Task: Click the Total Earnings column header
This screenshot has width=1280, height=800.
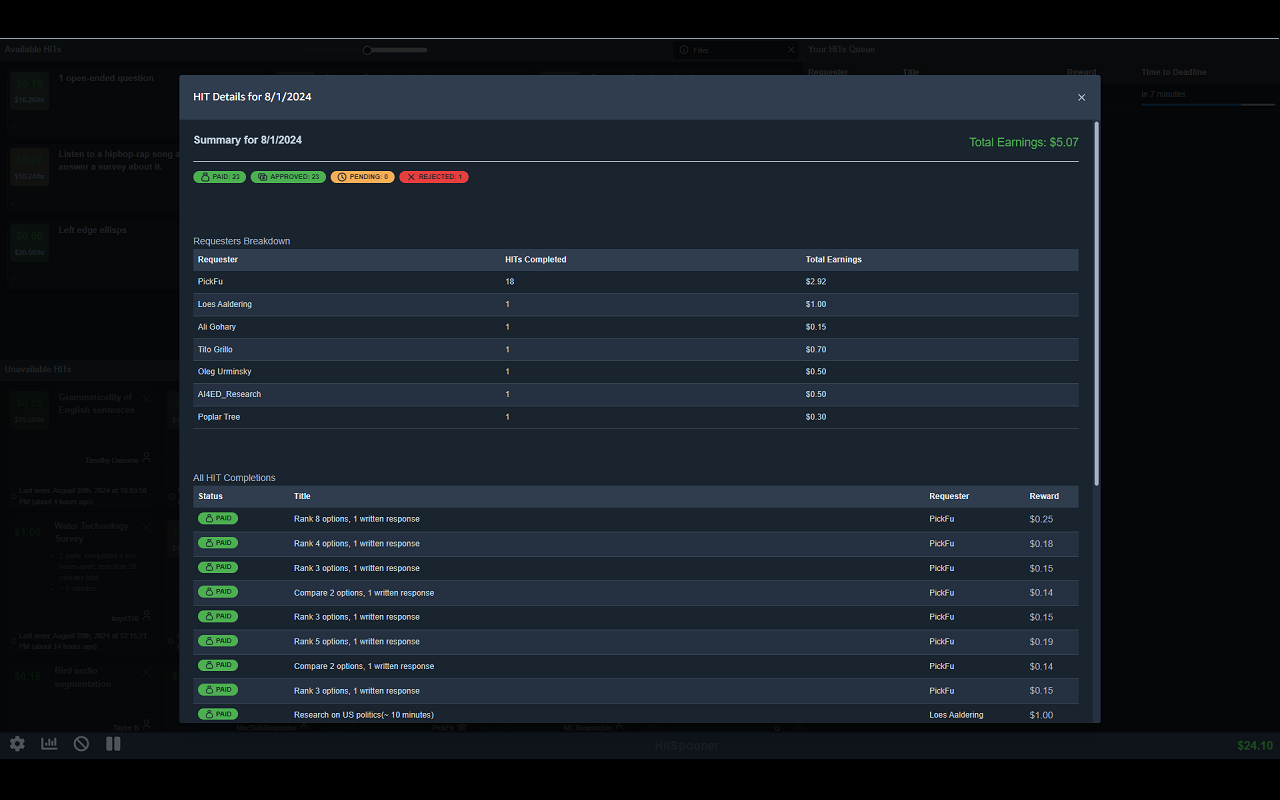Action: [833, 260]
